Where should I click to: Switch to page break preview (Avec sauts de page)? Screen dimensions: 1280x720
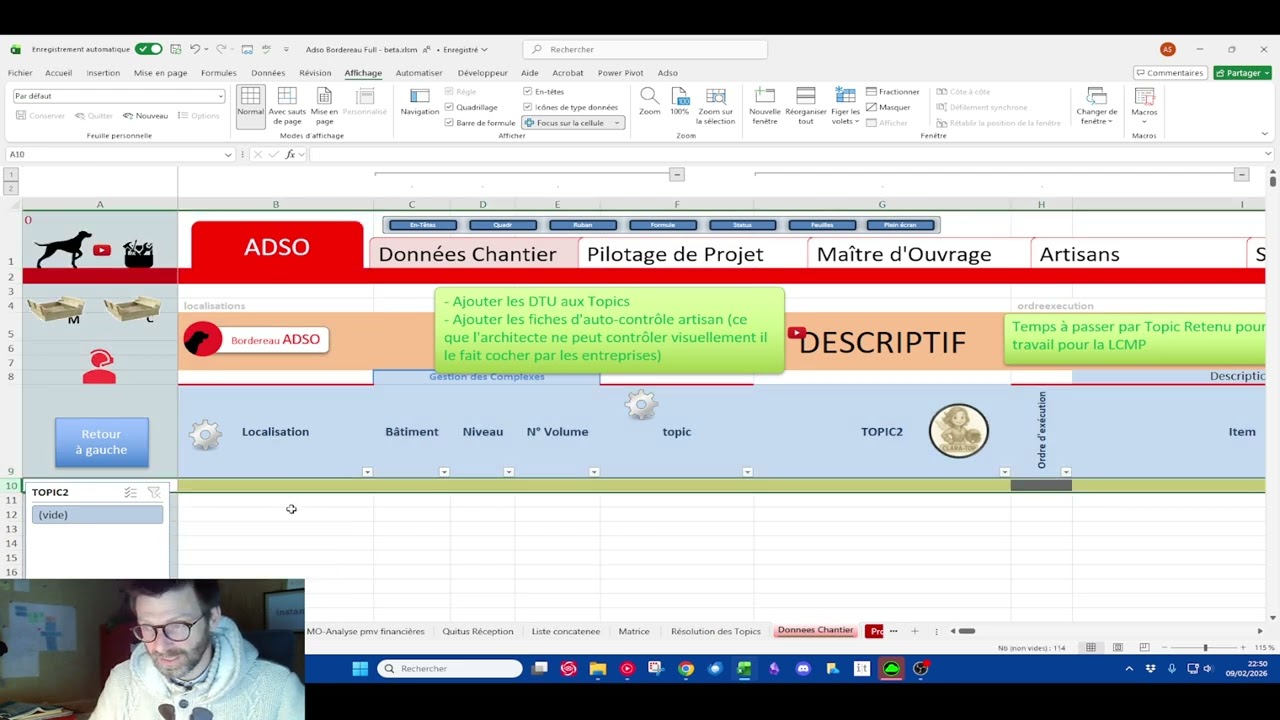287,104
